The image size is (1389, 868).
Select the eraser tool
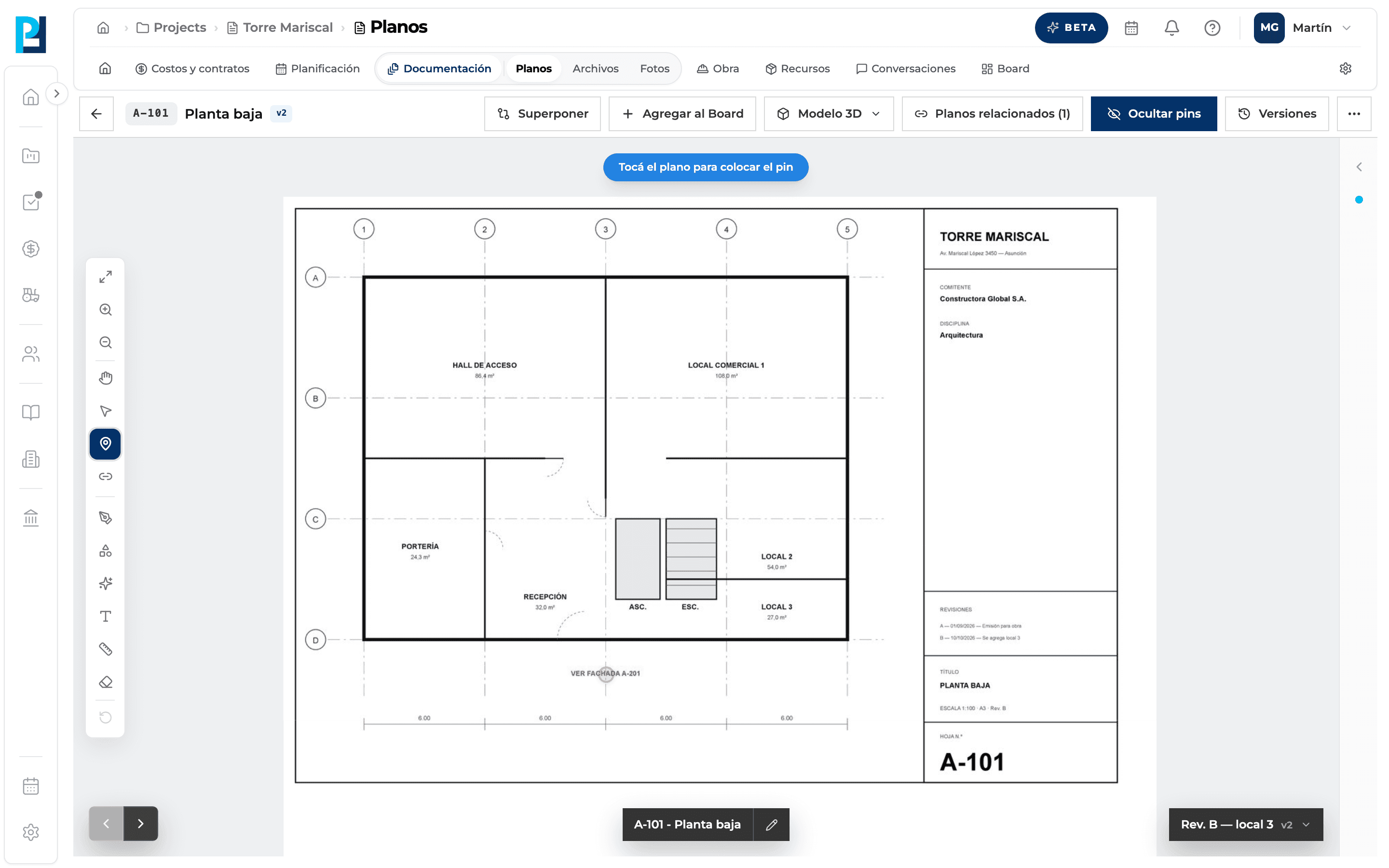click(105, 682)
